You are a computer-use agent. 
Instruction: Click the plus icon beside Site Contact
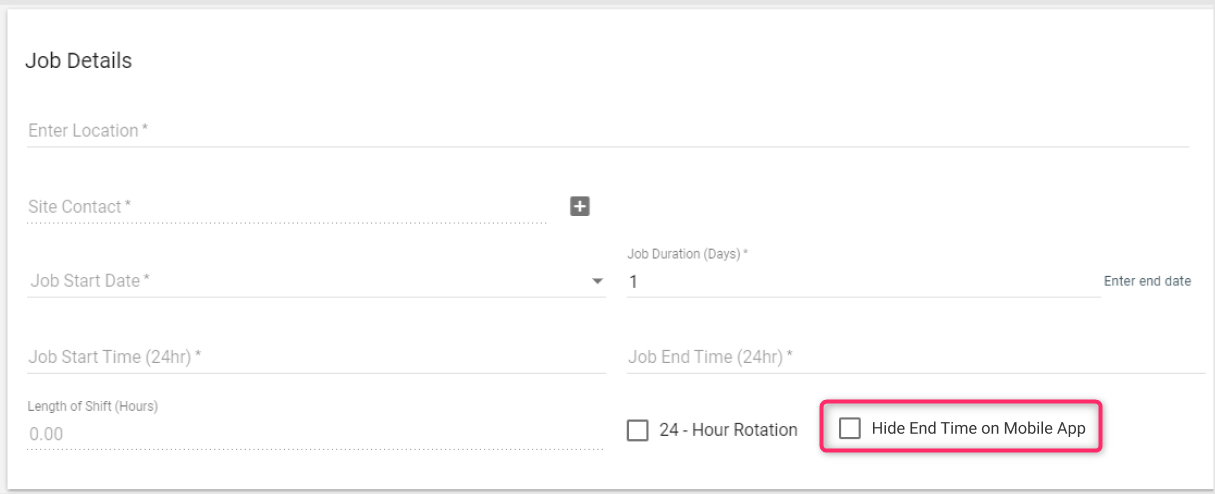(580, 206)
